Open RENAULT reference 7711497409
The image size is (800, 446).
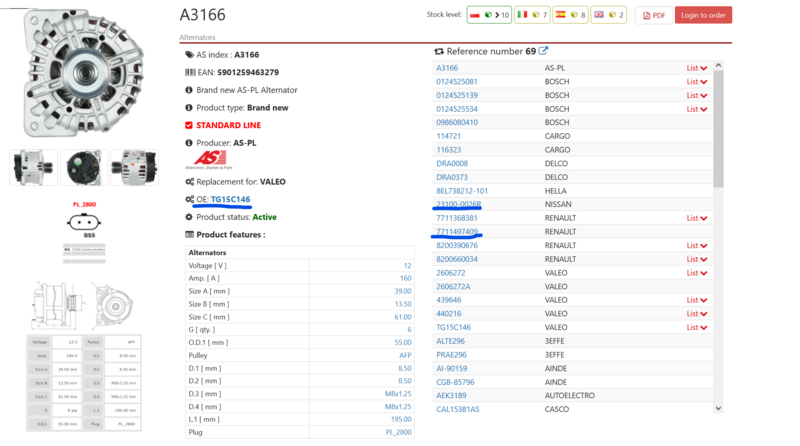click(457, 232)
